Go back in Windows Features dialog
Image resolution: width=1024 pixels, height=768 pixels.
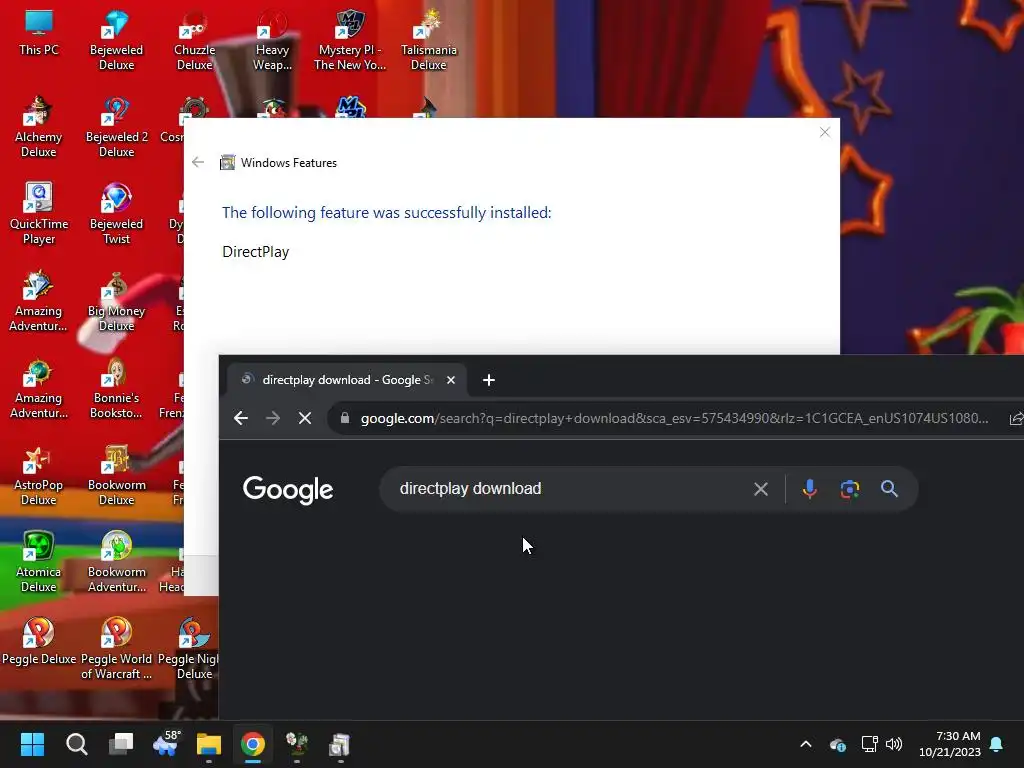198,163
